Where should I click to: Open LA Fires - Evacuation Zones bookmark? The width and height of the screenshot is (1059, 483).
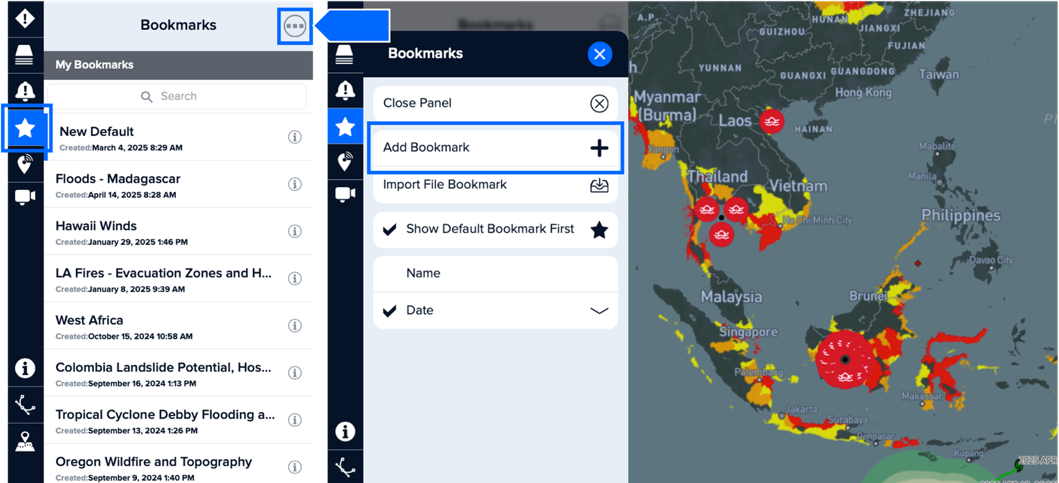tap(178, 279)
